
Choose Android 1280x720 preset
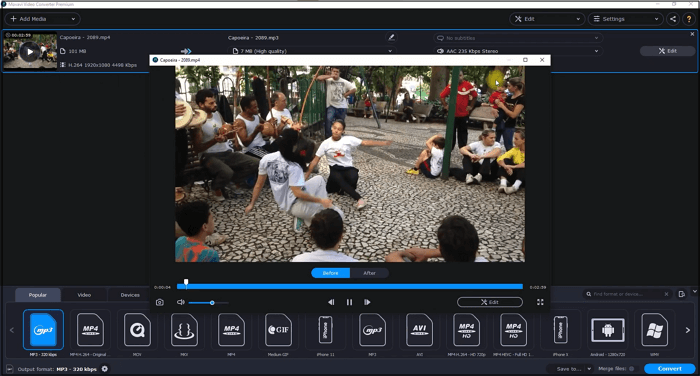click(608, 330)
